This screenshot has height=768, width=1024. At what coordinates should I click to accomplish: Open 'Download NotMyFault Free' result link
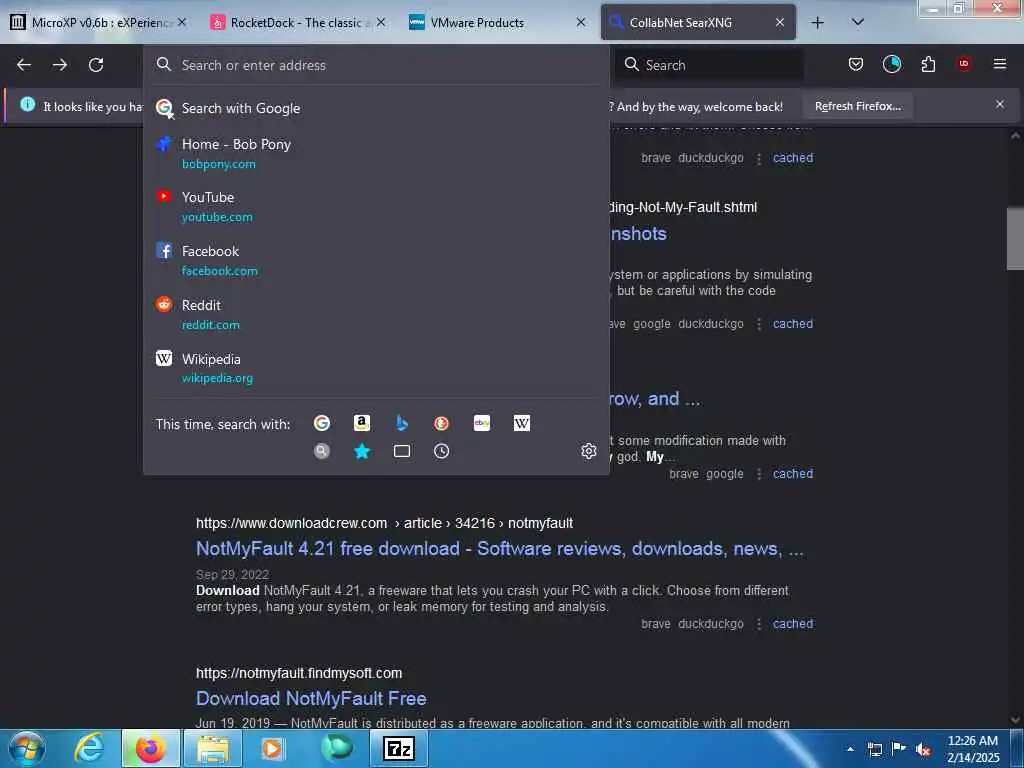point(311,698)
